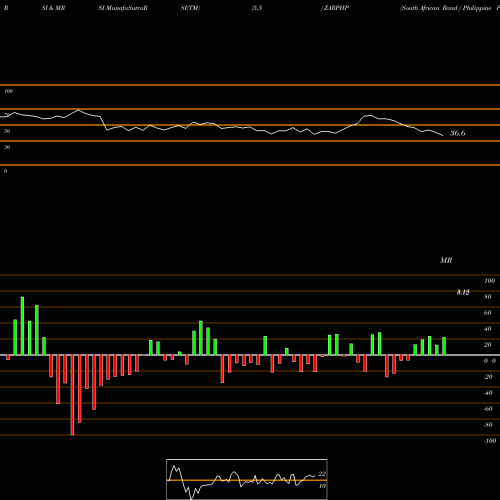Click the RSI axis label 100
Image resolution: width=500 pixels, height=500 pixels.
coord(8,91)
